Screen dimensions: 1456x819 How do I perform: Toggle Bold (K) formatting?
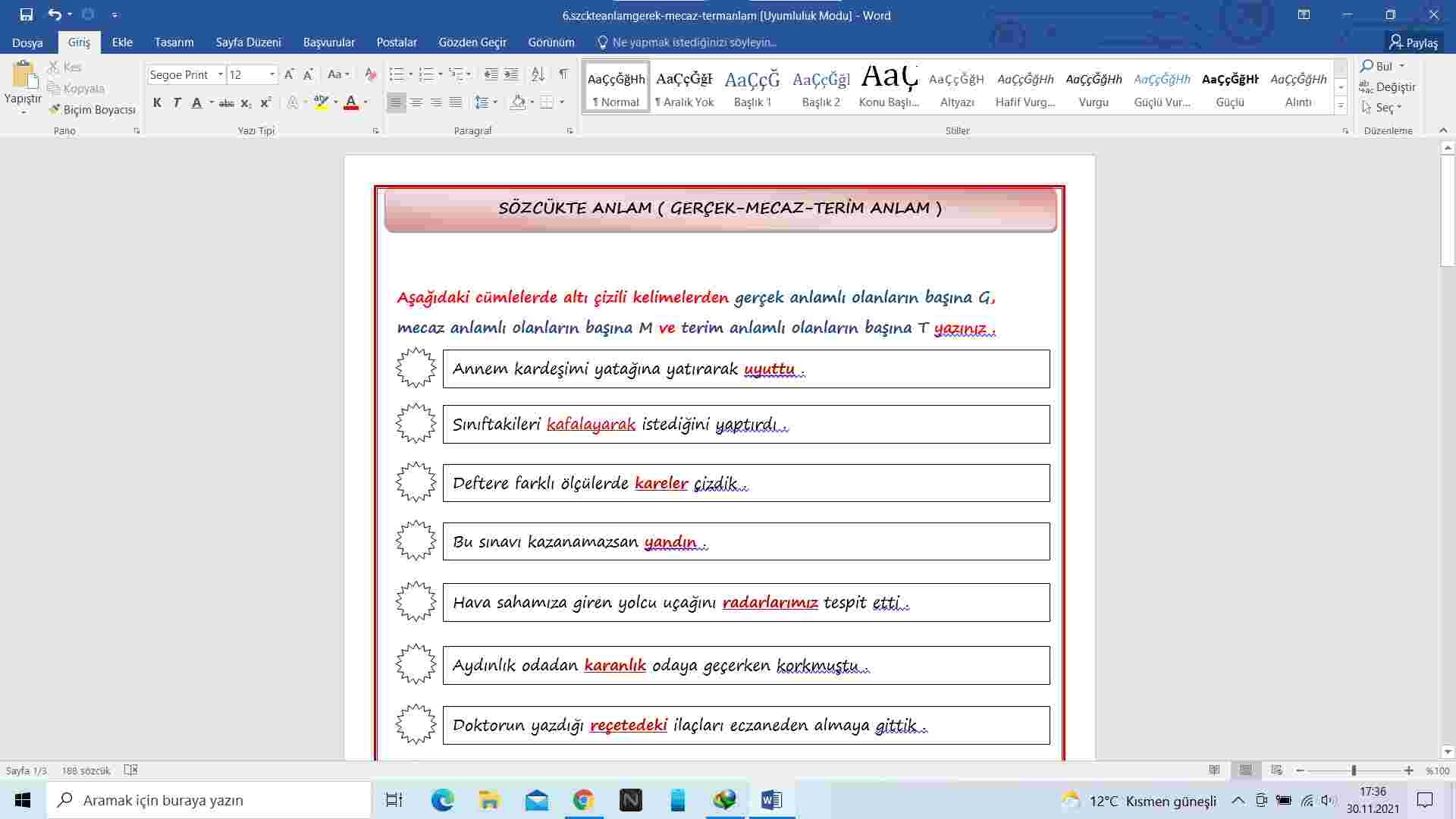click(x=157, y=102)
